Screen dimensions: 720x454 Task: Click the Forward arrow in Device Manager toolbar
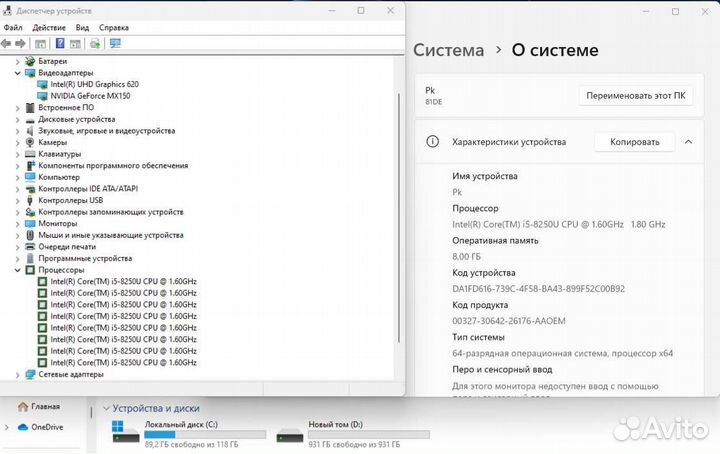[x=20, y=44]
